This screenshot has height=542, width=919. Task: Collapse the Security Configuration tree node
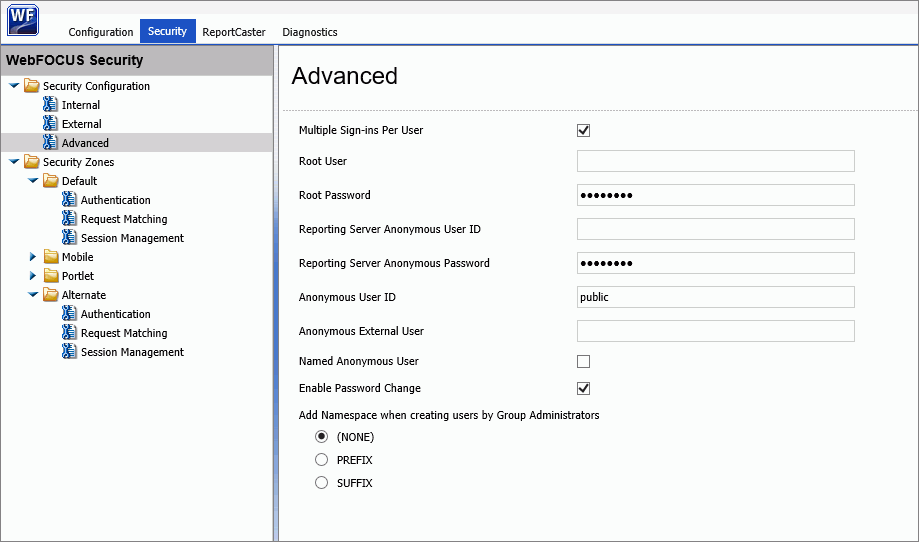14,86
